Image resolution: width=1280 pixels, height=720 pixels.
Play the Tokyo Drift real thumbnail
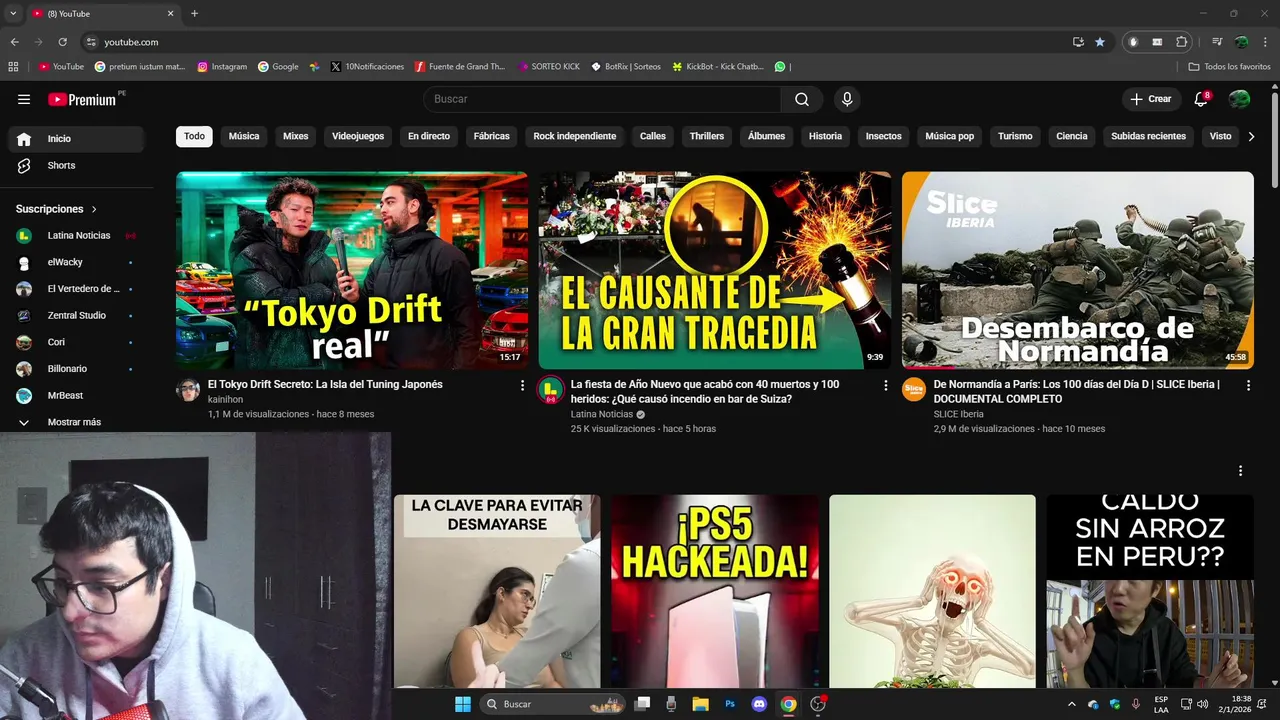pyautogui.click(x=352, y=270)
